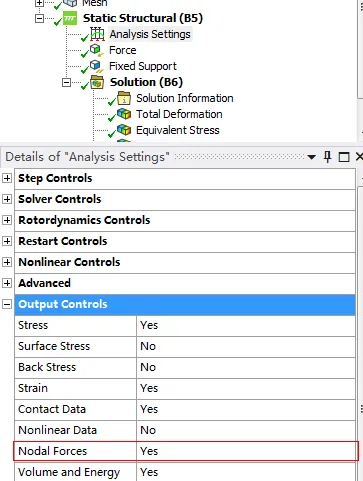Pin the Details panel
This screenshot has width=363, height=481.
coord(328,157)
